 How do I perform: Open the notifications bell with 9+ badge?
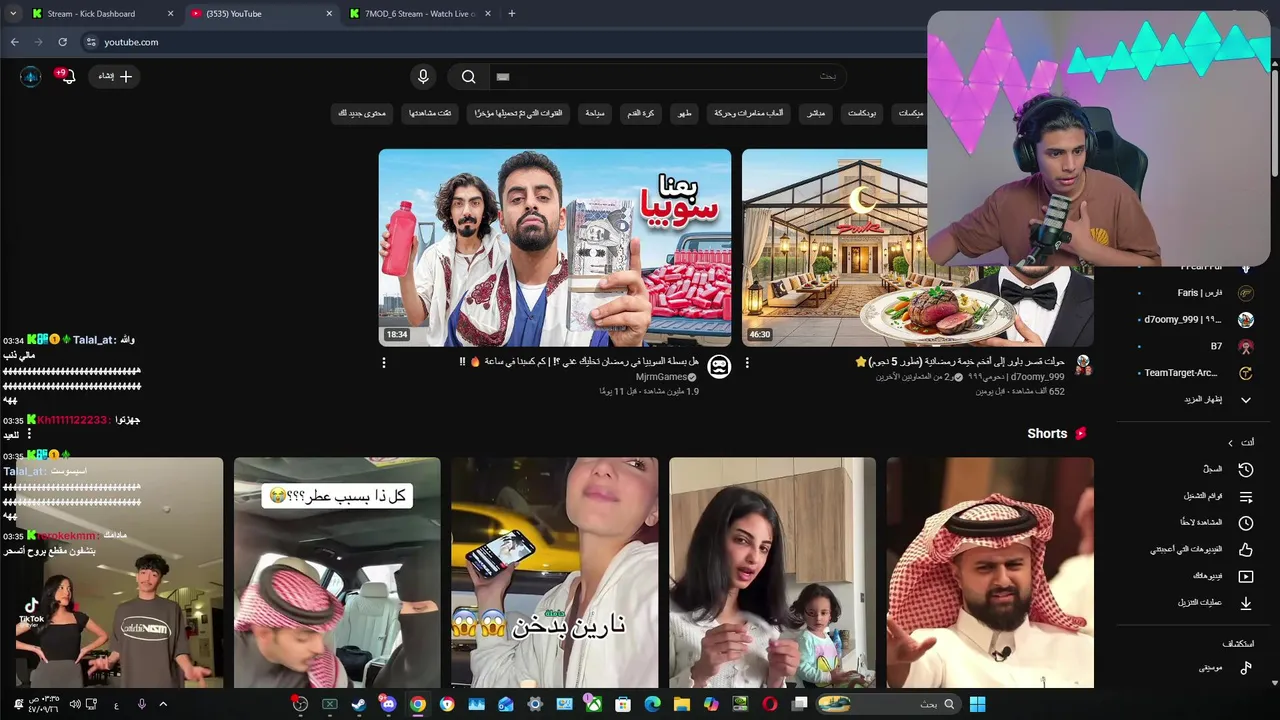click(66, 76)
